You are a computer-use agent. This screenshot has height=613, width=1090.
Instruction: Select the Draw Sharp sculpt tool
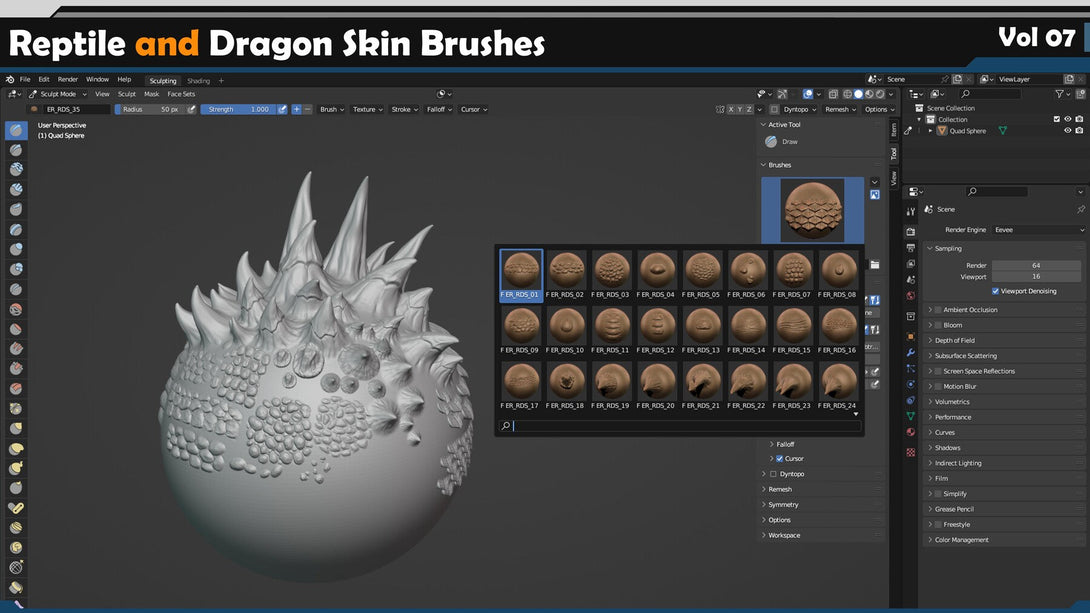click(x=16, y=149)
